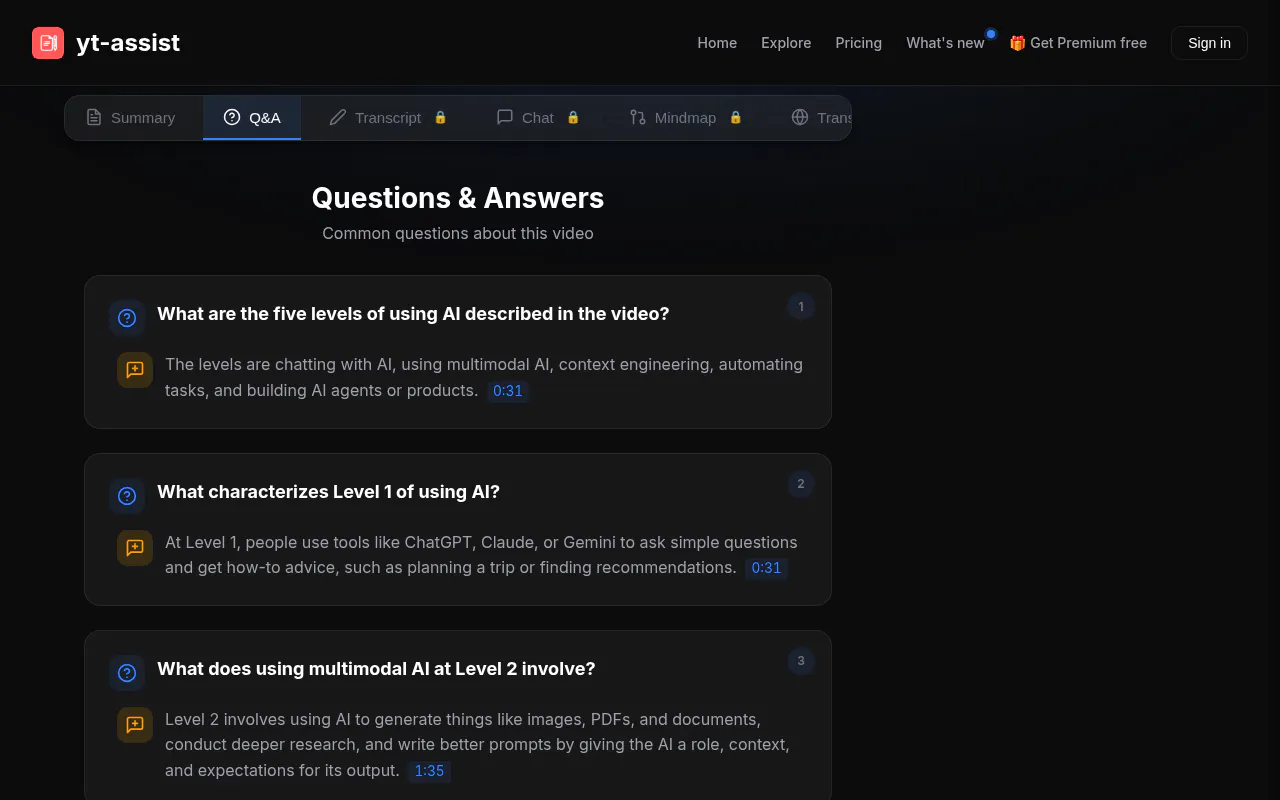Click the Chat tab speech-bubble icon
Viewport: 1280px width, 800px height.
(505, 117)
